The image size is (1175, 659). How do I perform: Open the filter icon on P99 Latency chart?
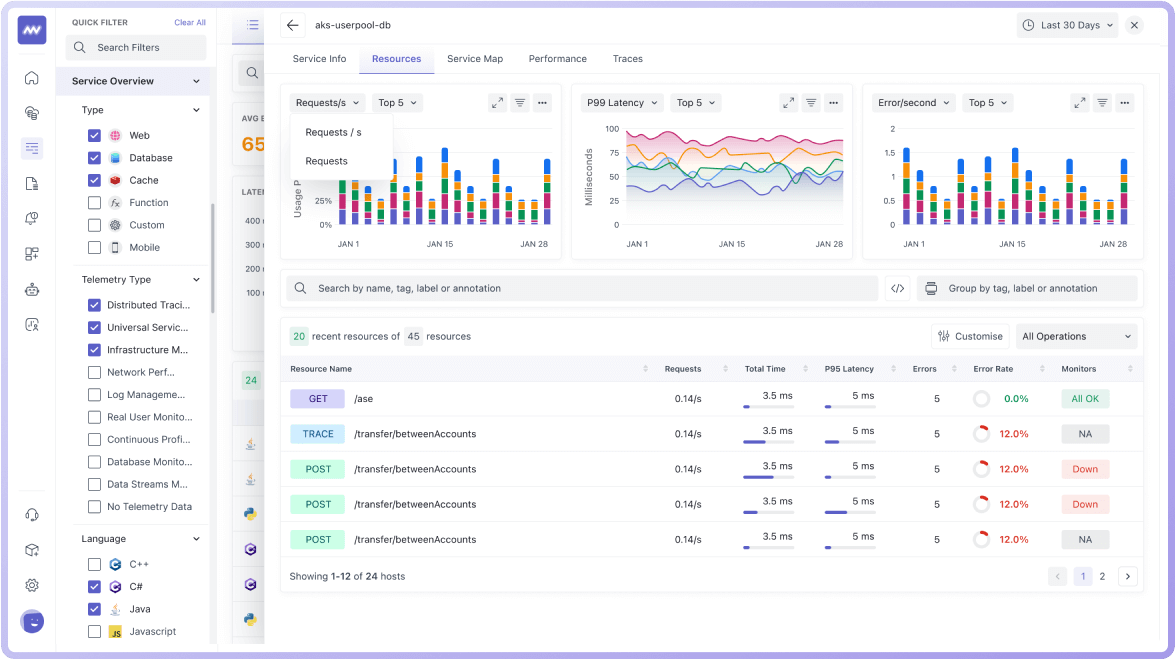point(810,102)
